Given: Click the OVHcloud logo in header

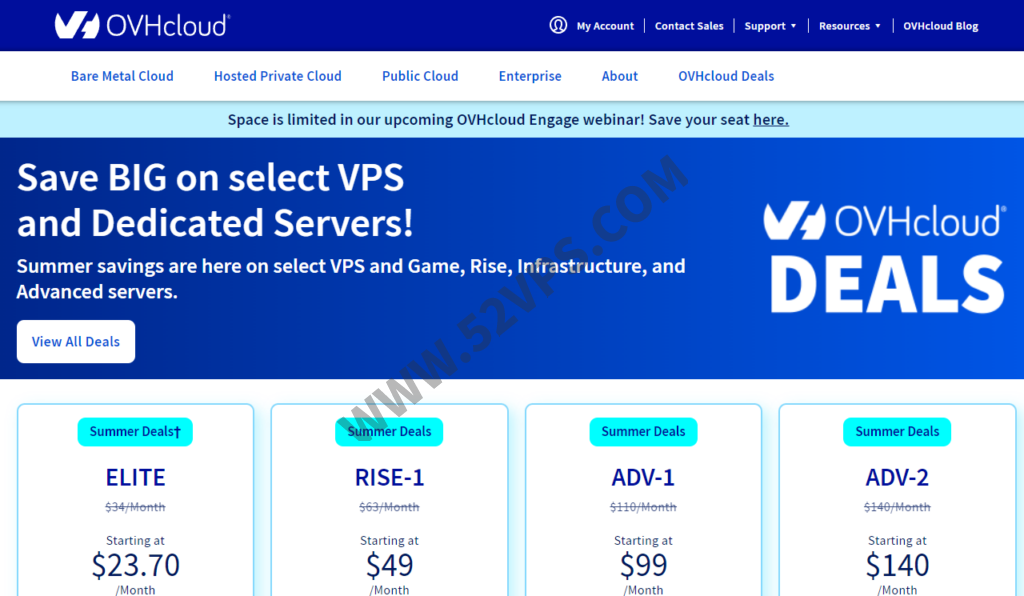Looking at the screenshot, I should (x=142, y=25).
